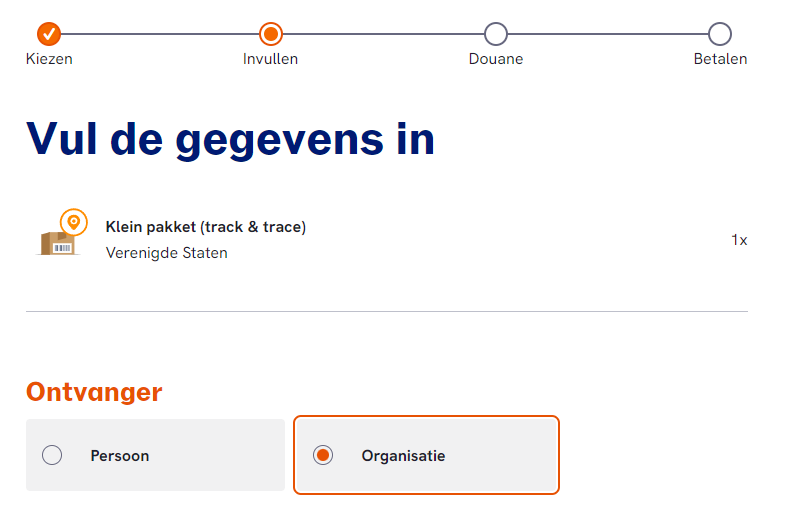
Task: Click the Verenigde Staten destination text
Action: click(166, 253)
